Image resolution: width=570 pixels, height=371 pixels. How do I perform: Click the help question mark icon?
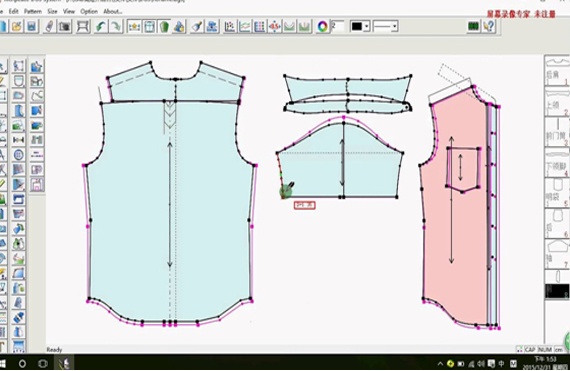pyautogui.click(x=489, y=27)
